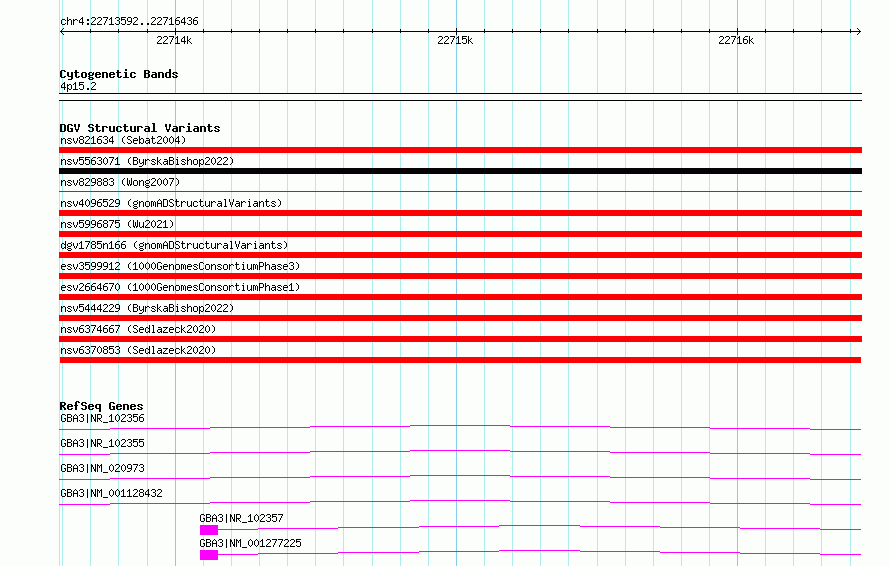Open variant nsv829883 (Wong2007) label
The image size is (890, 566).
coord(120,182)
